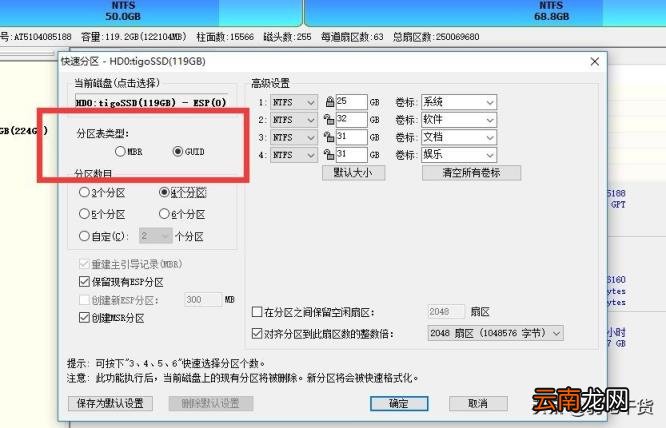Viewport: 666px width, 428px height.
Task: Toggle the lock icon for partition 4 size
Action: tap(329, 155)
